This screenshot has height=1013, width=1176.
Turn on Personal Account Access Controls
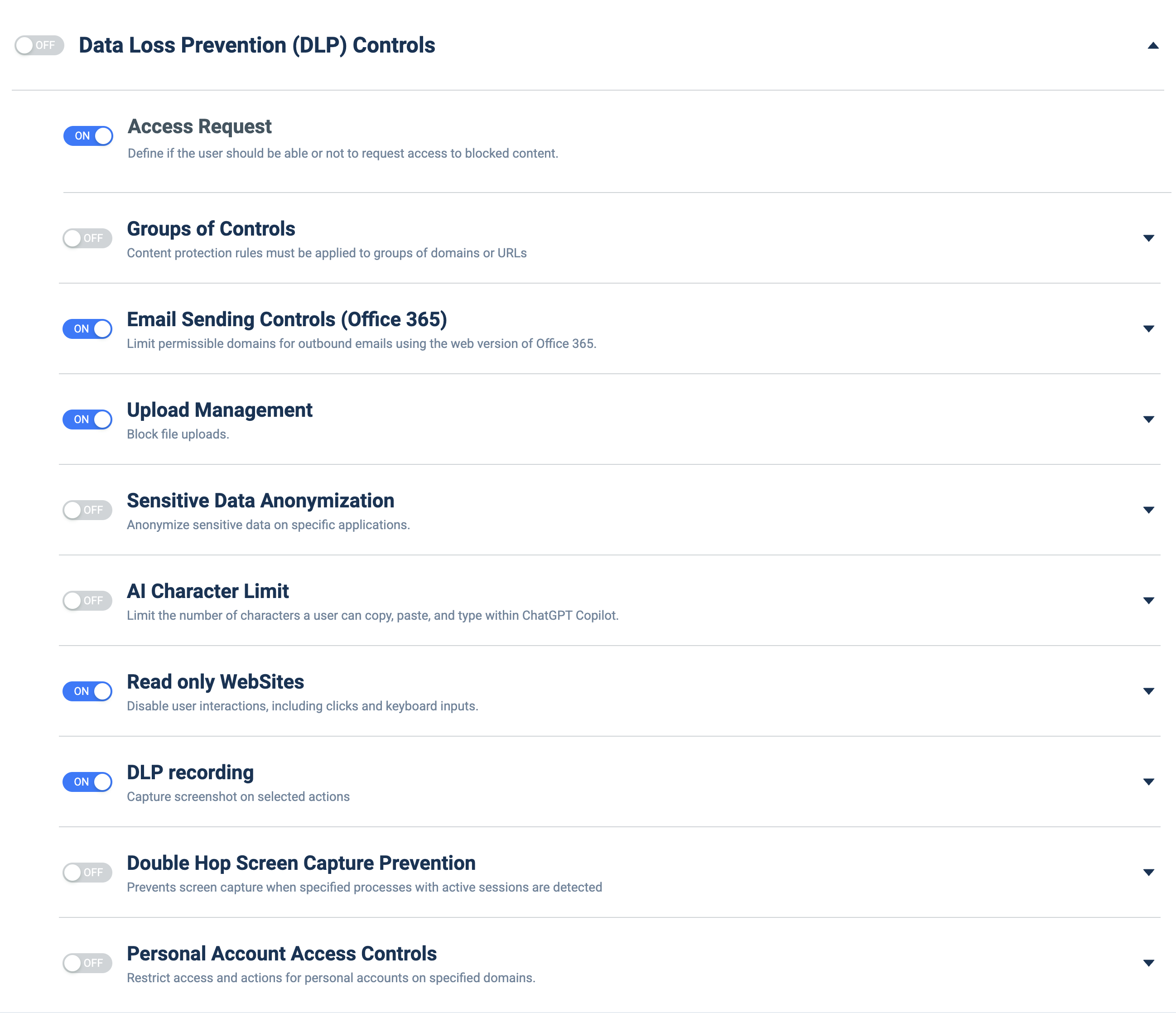point(87,963)
